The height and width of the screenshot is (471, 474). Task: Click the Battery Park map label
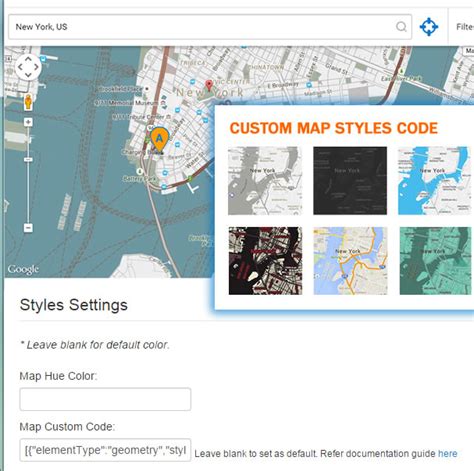click(x=139, y=179)
